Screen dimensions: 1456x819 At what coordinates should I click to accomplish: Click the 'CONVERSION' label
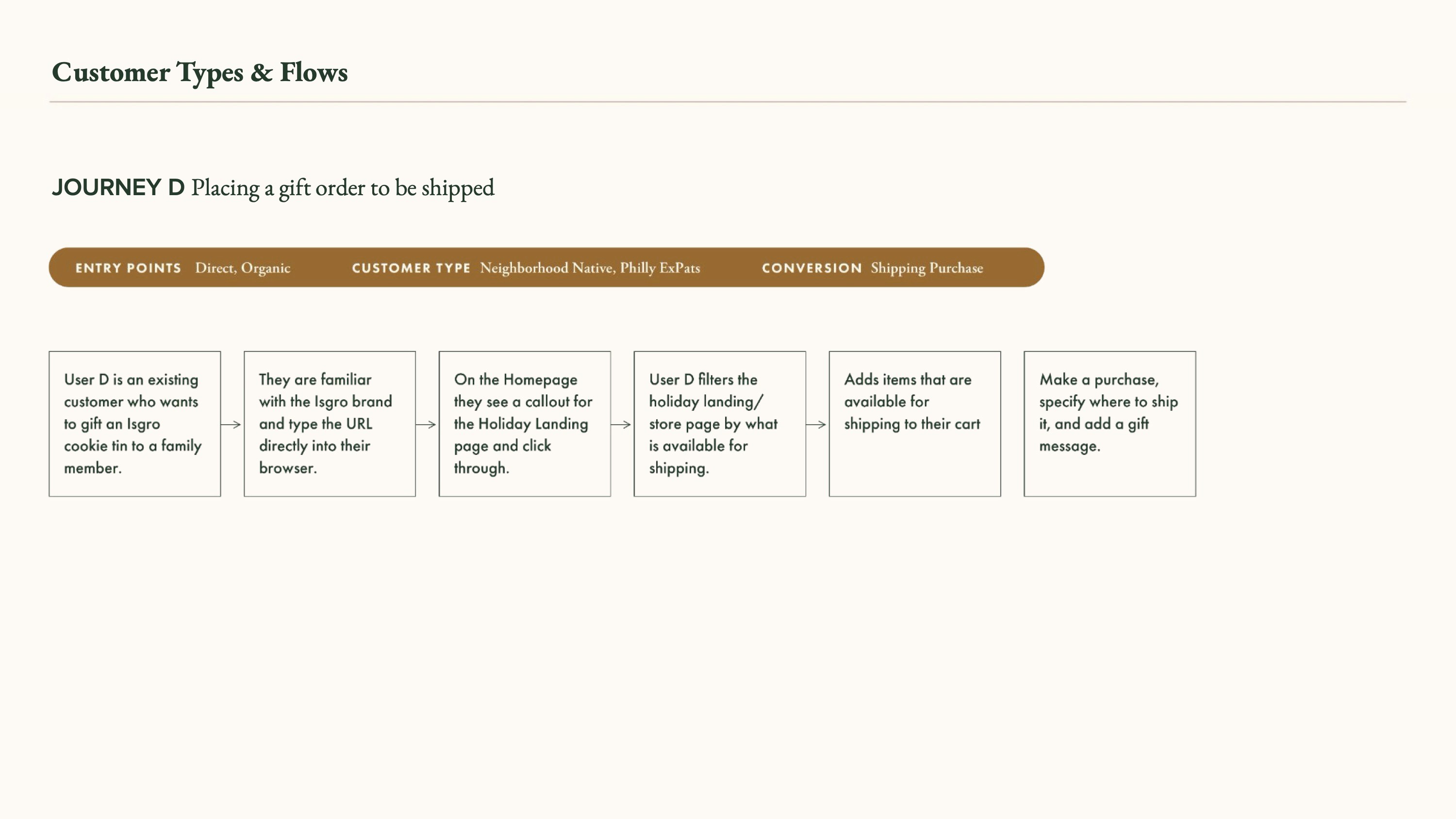pyautogui.click(x=811, y=268)
